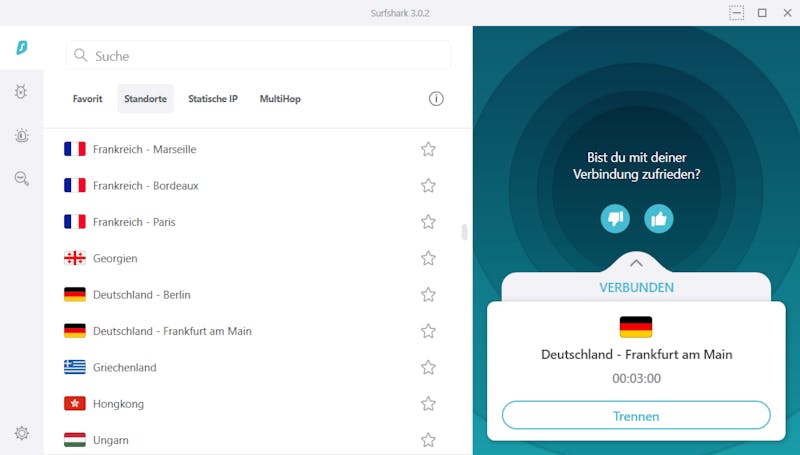Favorite Frankreich - Paris with star
This screenshot has height=455, width=800.
pos(428,222)
